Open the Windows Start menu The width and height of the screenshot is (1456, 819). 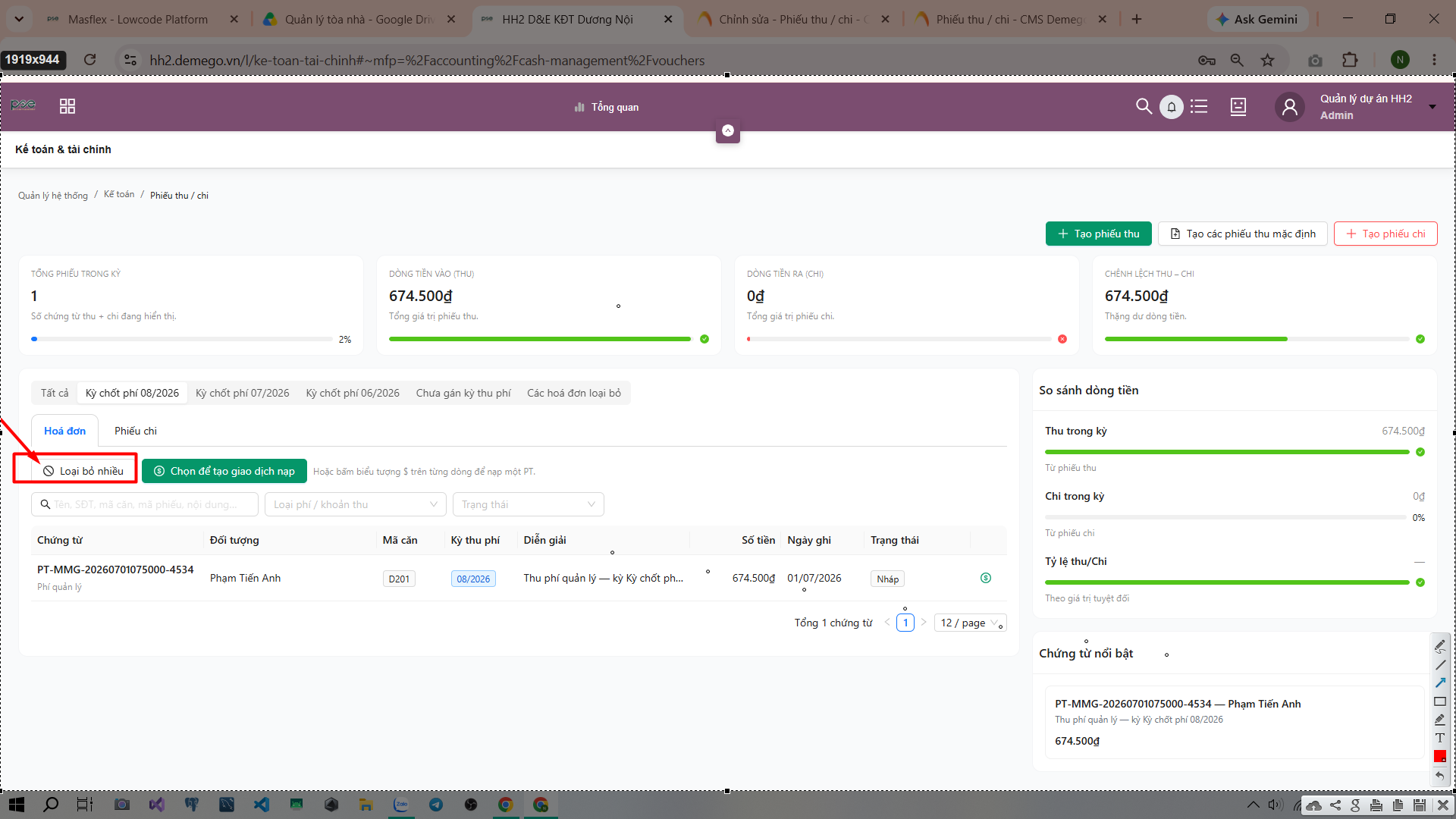click(15, 805)
